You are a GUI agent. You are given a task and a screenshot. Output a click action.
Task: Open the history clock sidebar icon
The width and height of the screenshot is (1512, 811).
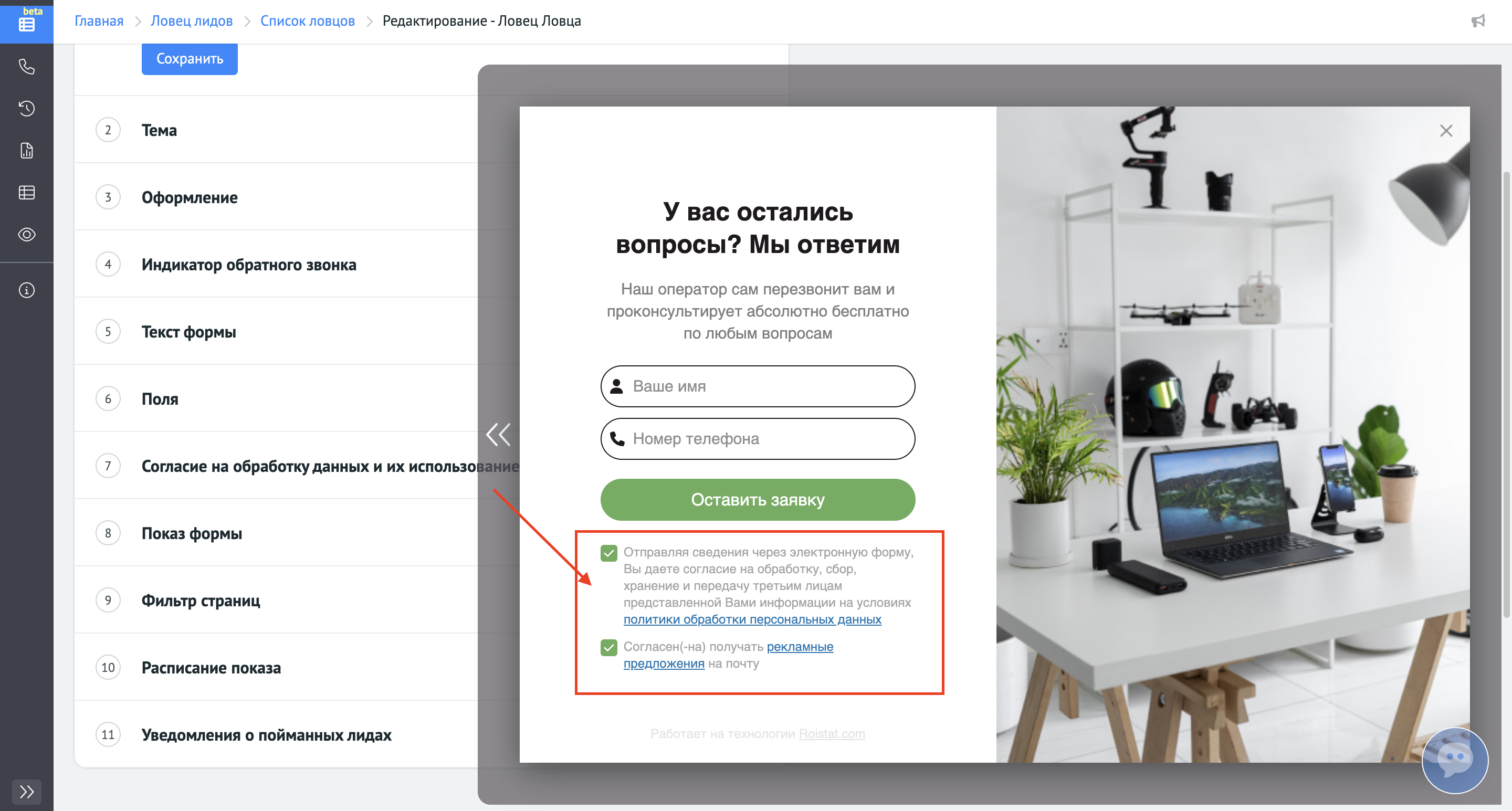click(26, 109)
